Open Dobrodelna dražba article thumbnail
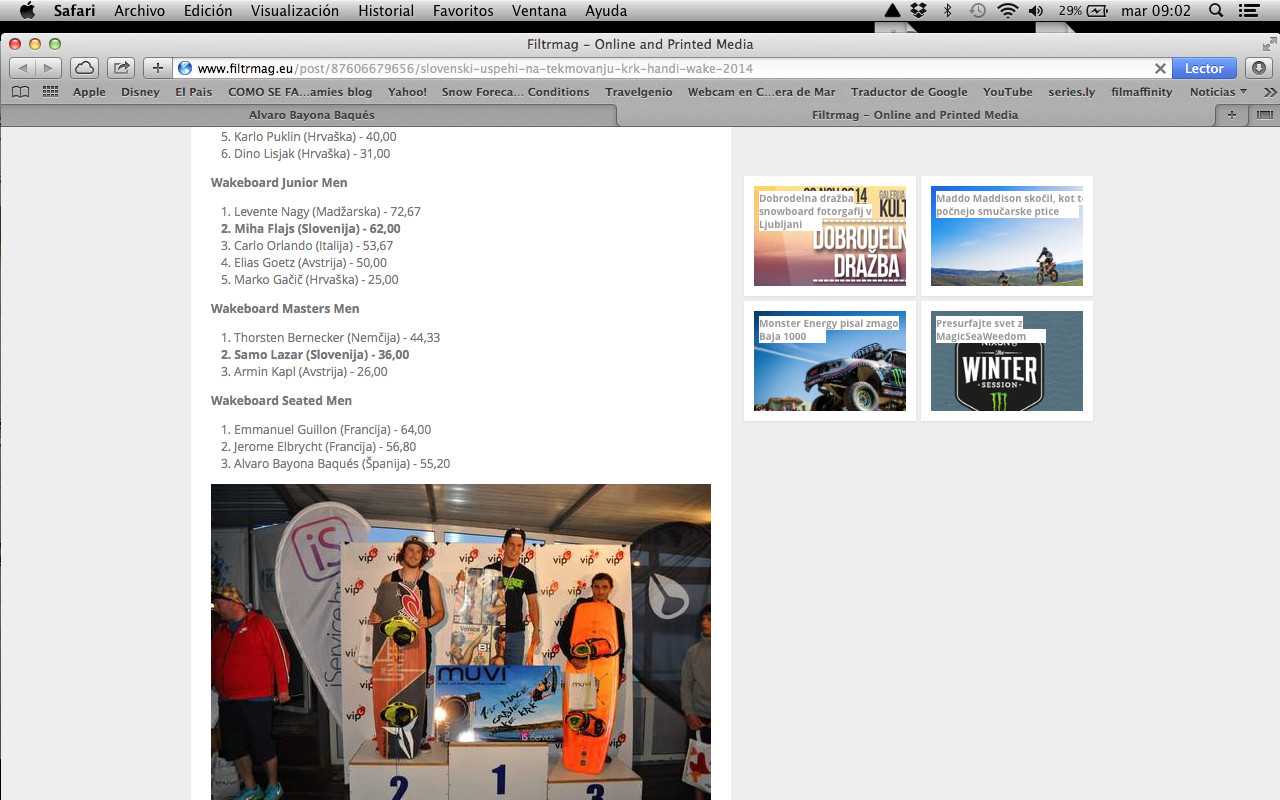 830,236
